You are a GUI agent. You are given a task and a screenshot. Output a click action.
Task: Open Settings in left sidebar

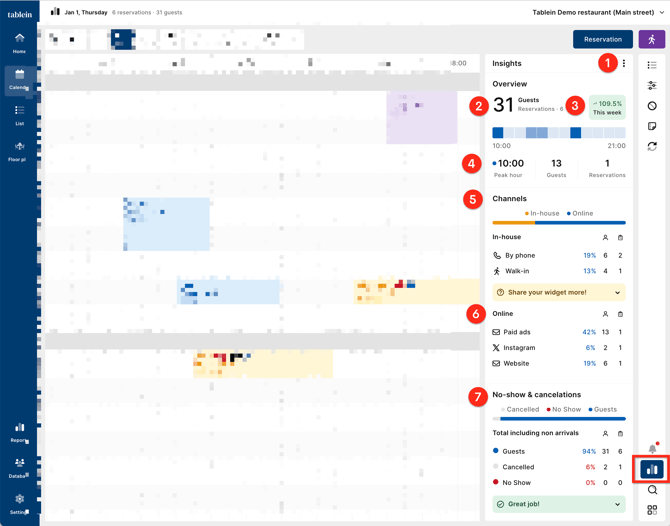point(19,503)
